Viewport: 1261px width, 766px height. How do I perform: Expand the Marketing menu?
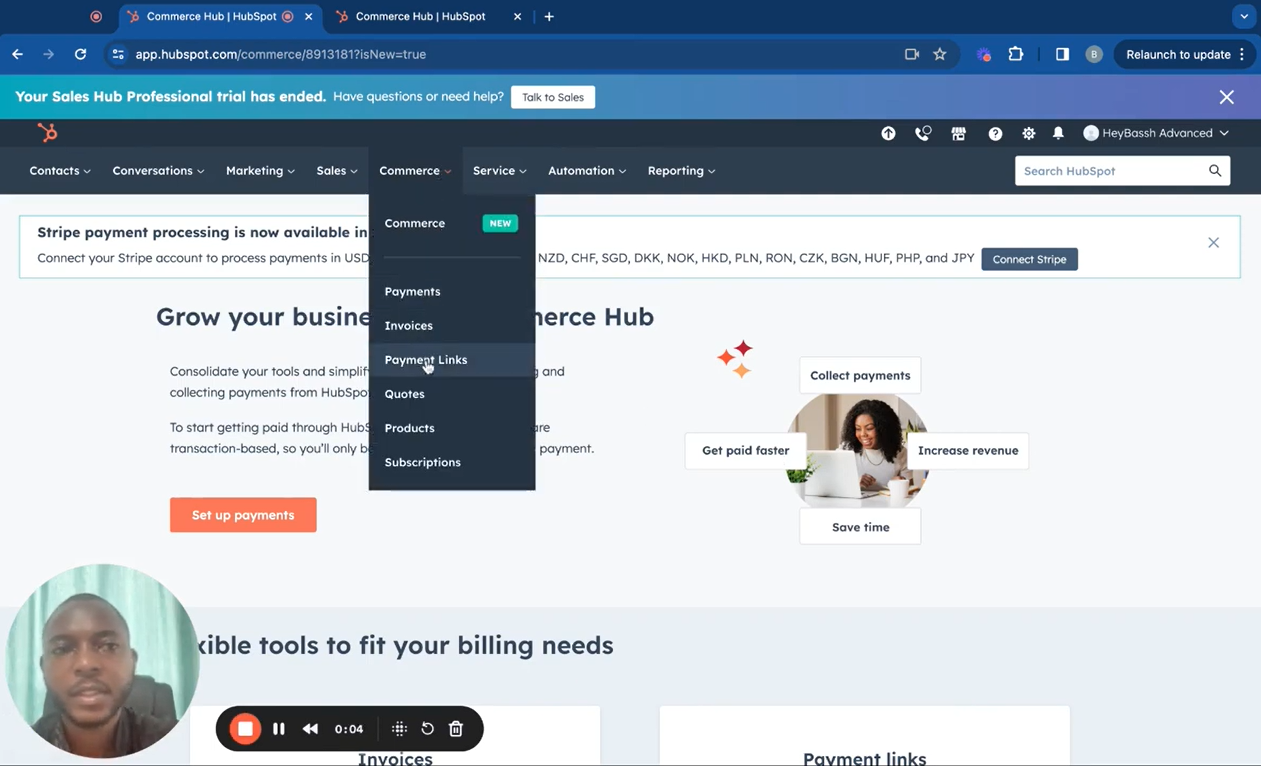pyautogui.click(x=260, y=171)
